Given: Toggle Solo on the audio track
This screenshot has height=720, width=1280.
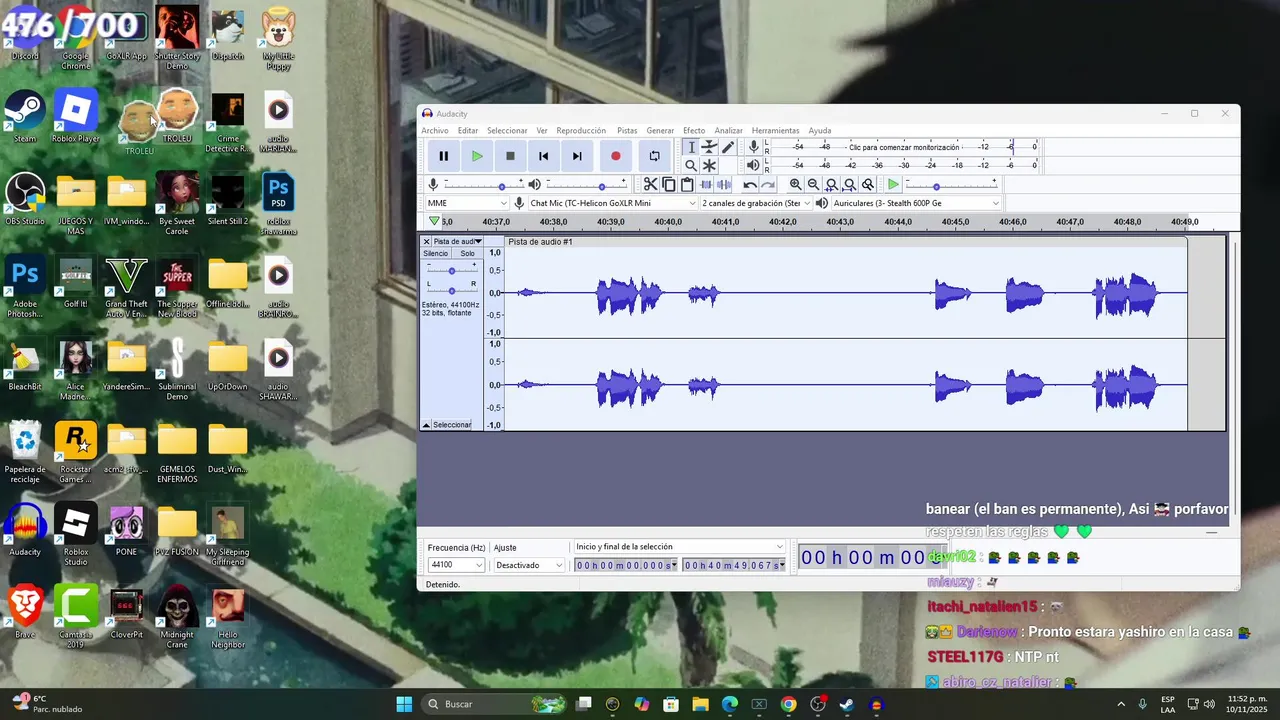Looking at the screenshot, I should tap(467, 254).
